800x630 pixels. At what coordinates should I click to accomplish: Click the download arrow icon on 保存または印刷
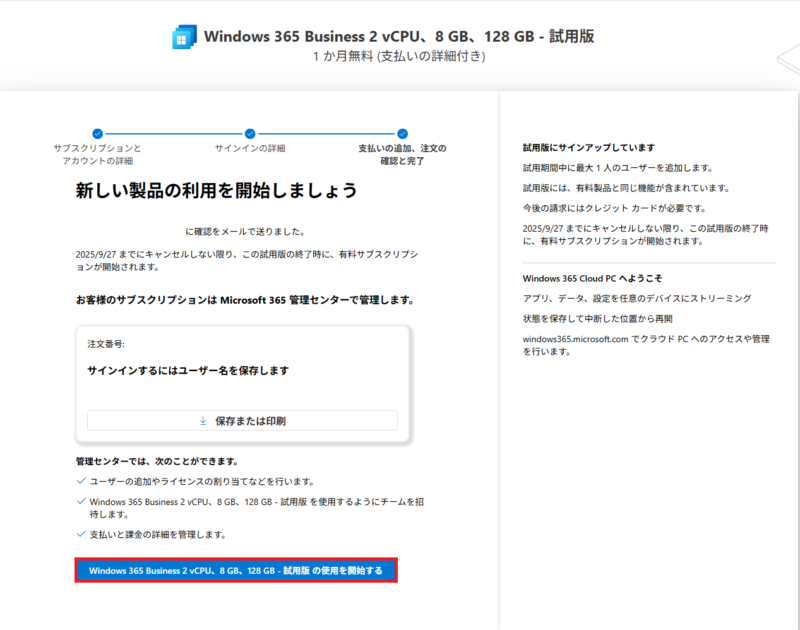[x=203, y=421]
